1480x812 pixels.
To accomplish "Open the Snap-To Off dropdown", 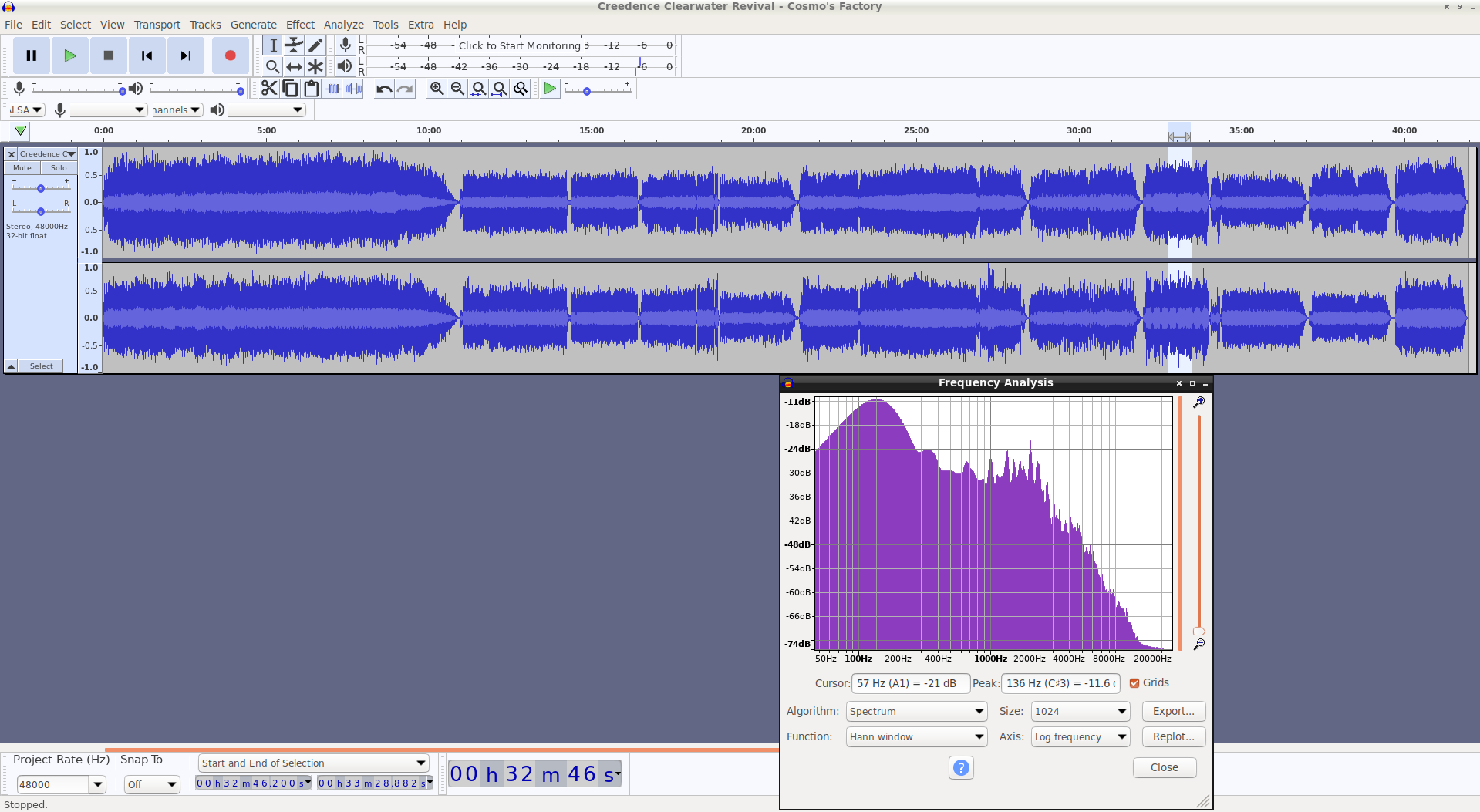I will click(152, 784).
